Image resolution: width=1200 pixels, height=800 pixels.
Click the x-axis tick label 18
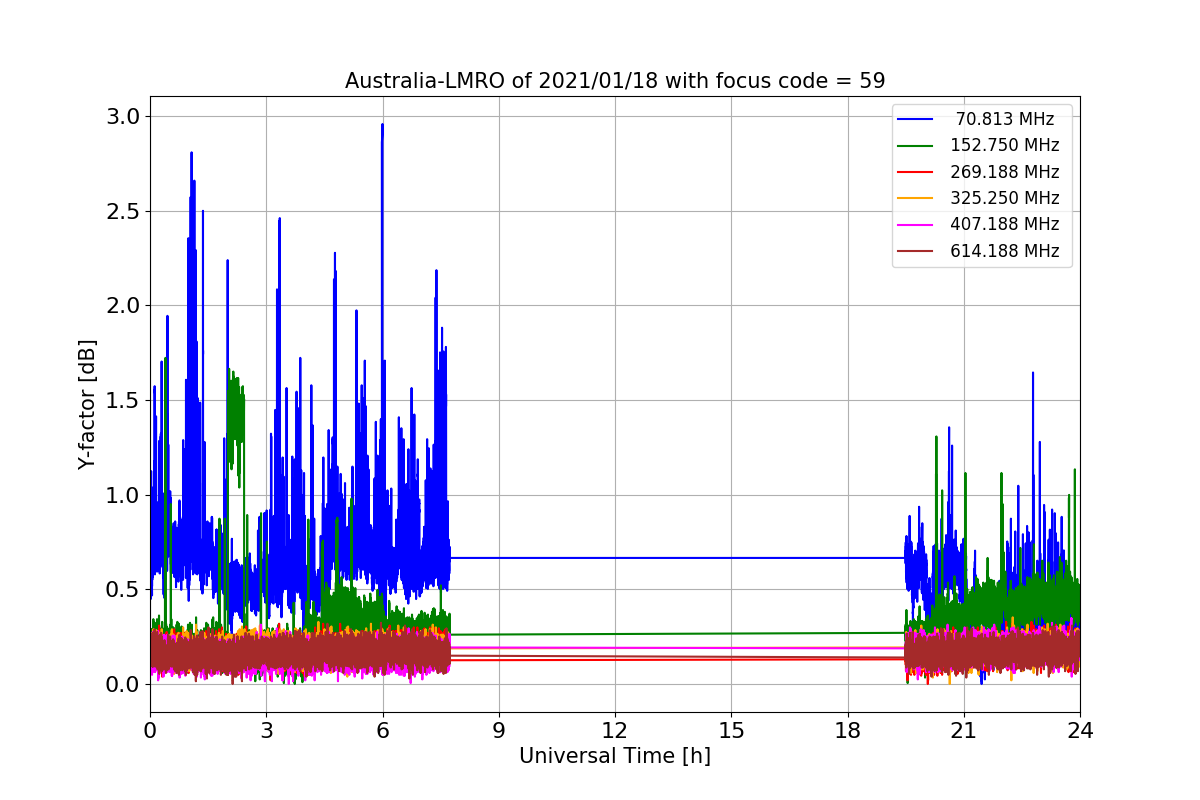click(847, 730)
